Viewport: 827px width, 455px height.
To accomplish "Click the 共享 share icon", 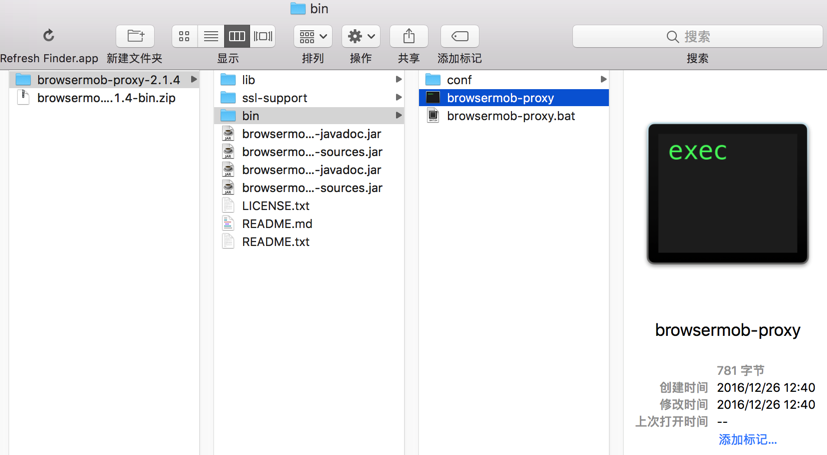I will point(409,36).
